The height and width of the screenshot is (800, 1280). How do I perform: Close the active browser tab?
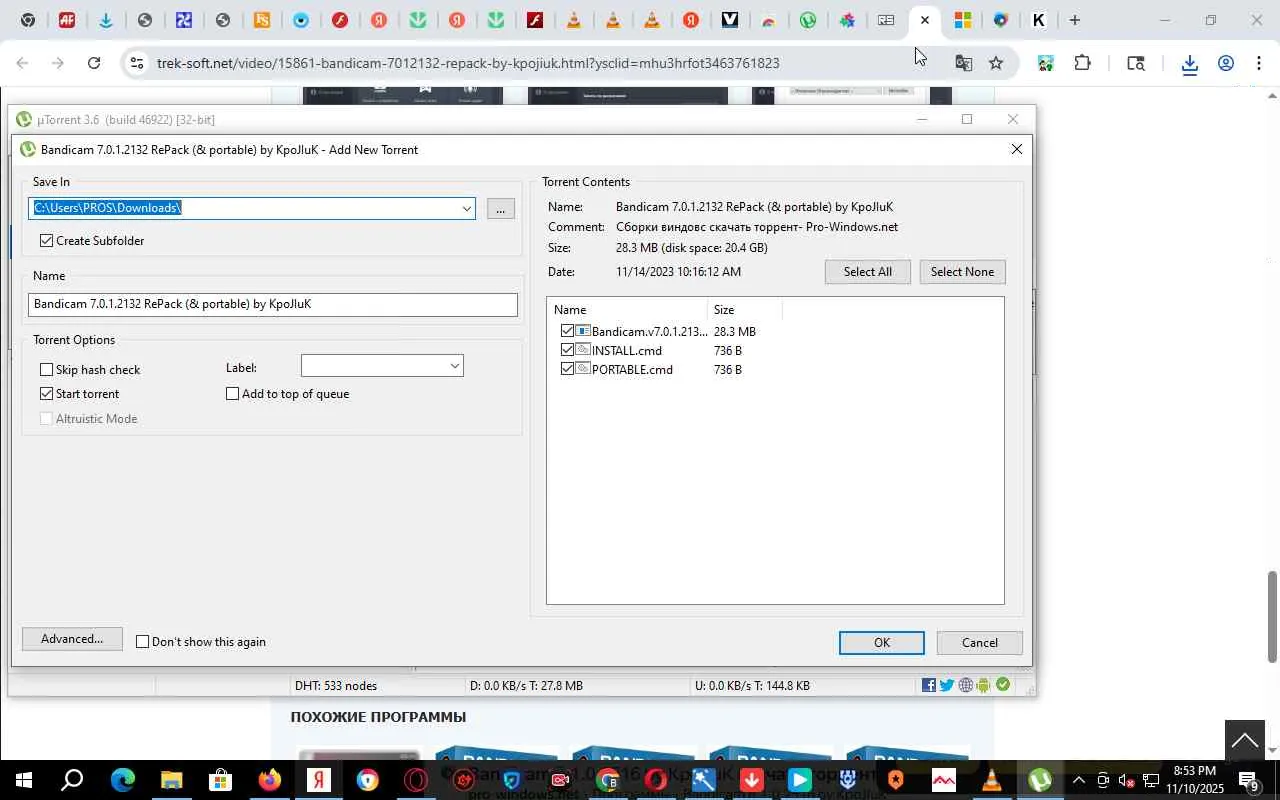pyautogui.click(x=925, y=20)
